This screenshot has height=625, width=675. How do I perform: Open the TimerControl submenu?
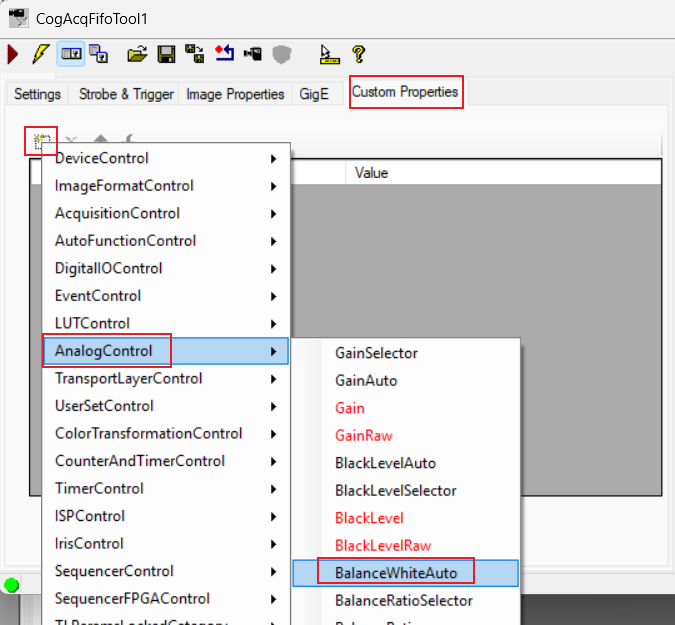pos(166,489)
